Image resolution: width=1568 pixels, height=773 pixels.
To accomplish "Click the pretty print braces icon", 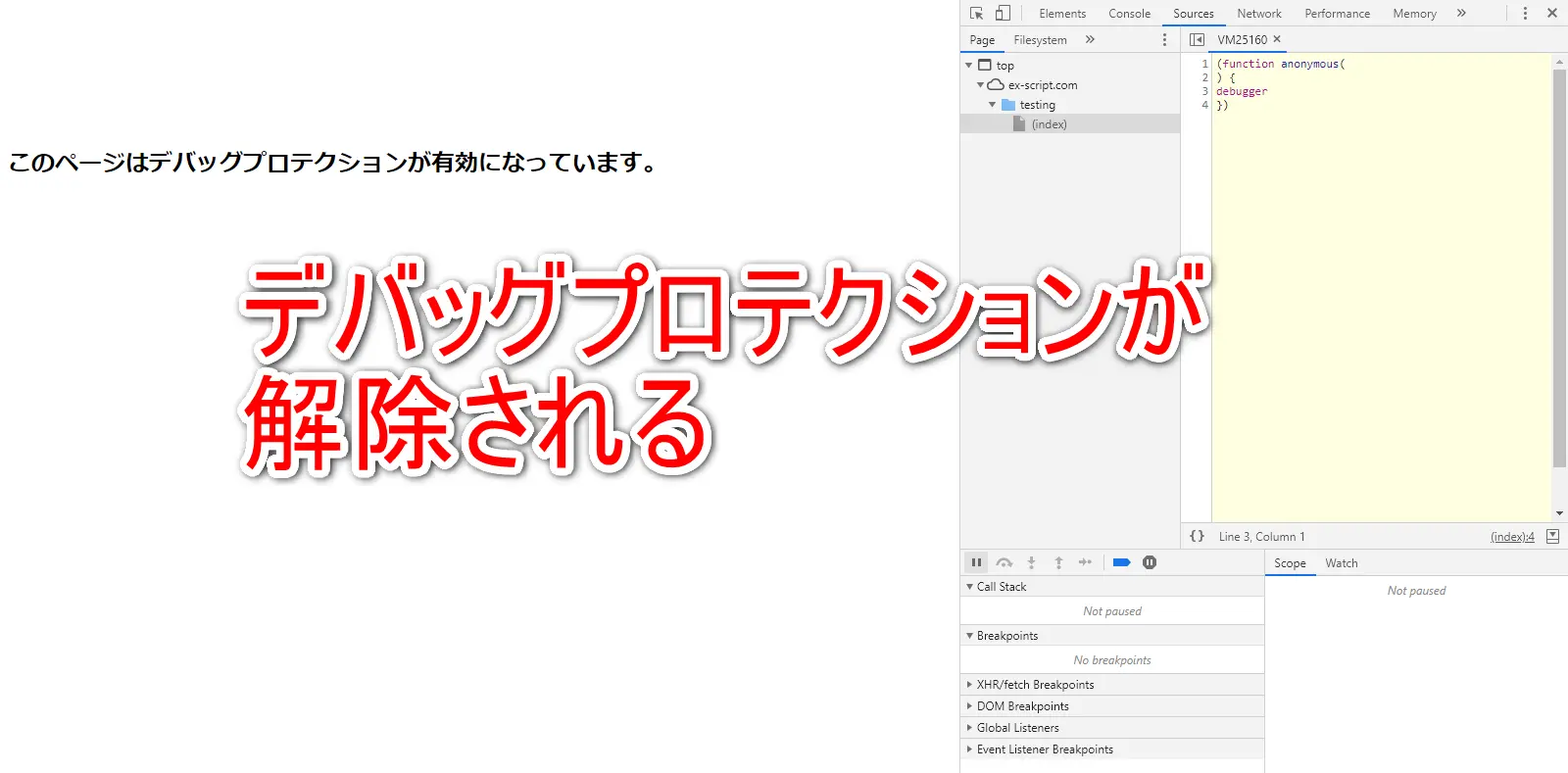I will 1197,536.
